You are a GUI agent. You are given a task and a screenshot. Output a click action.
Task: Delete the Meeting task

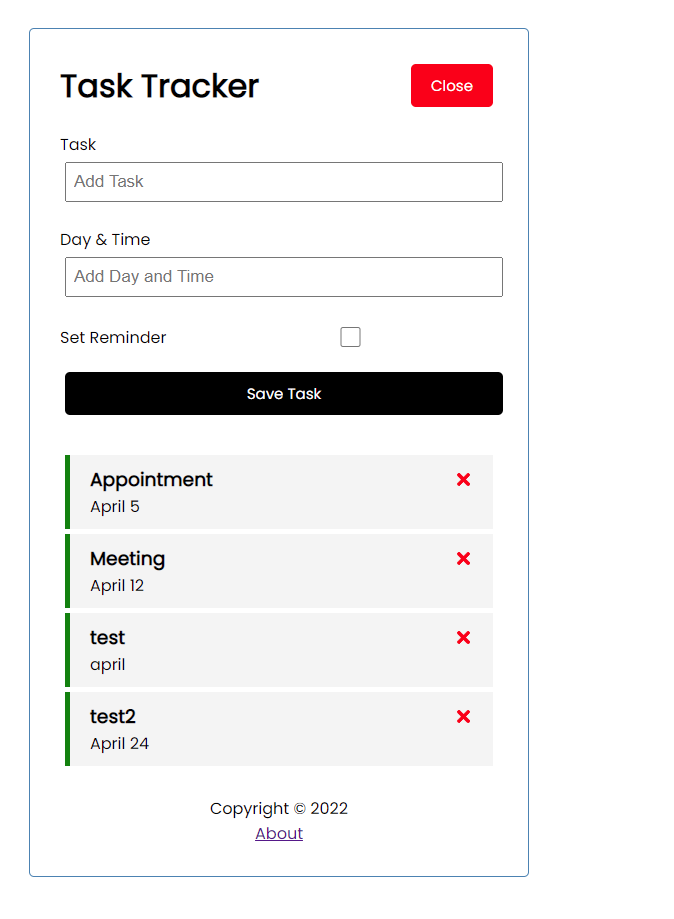point(463,558)
